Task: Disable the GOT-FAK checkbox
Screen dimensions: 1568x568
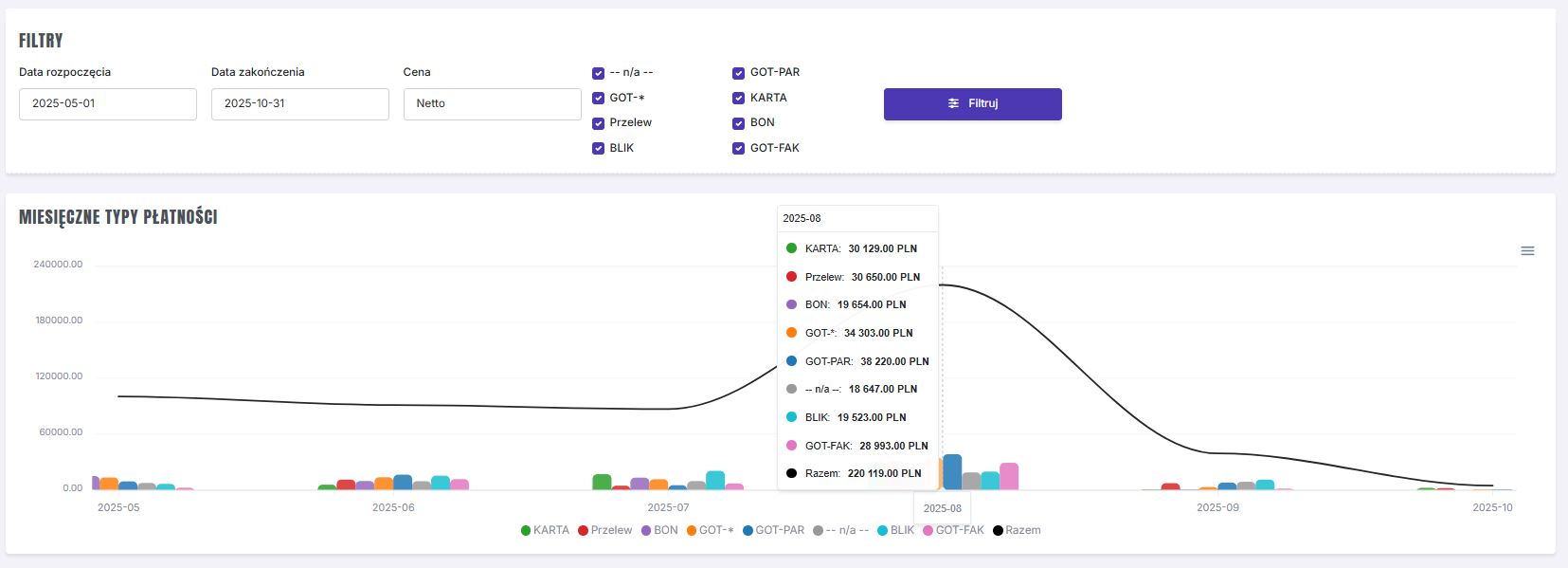Action: pos(738,149)
